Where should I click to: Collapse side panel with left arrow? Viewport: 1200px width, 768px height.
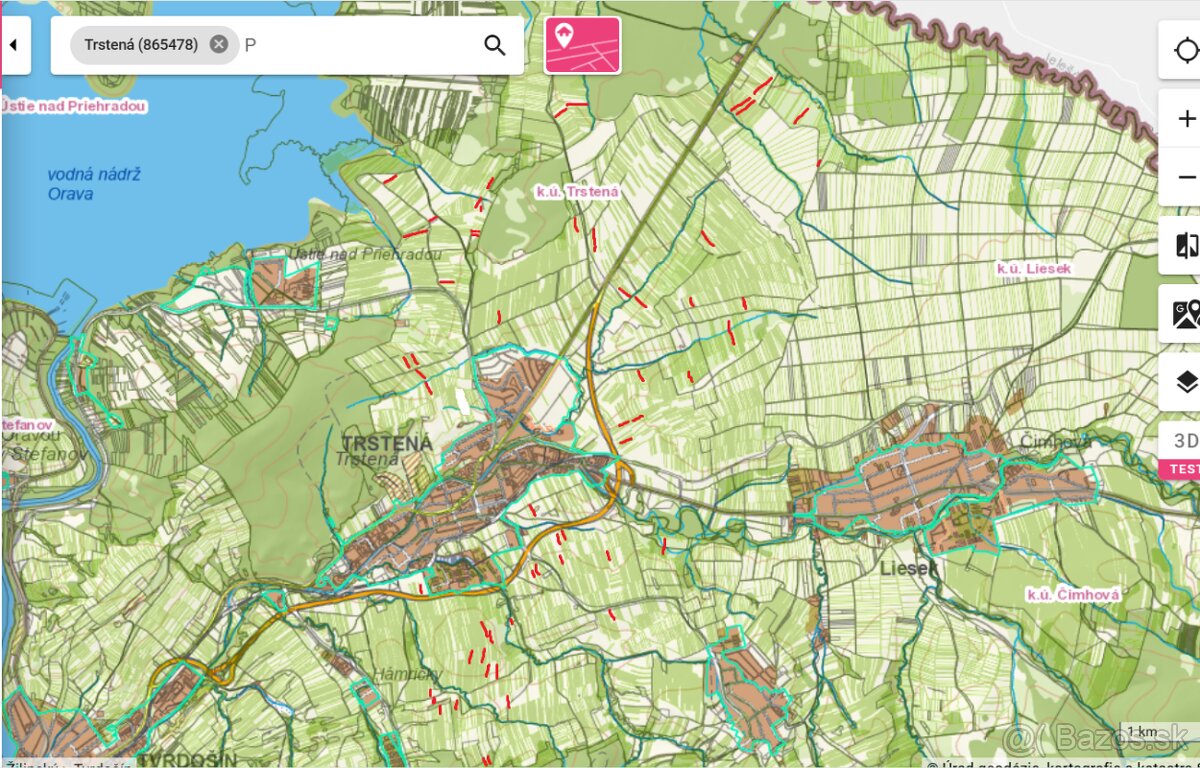[x=14, y=45]
